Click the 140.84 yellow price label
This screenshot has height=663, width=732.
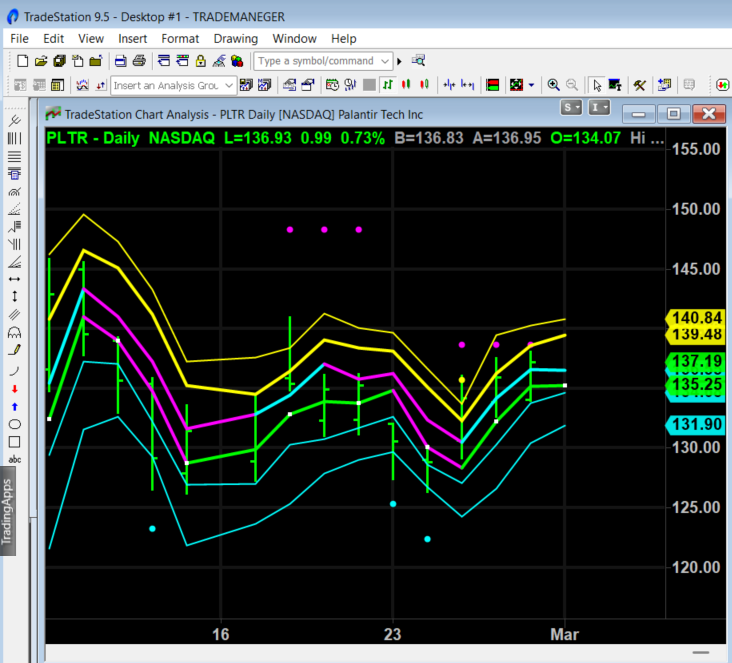(696, 318)
